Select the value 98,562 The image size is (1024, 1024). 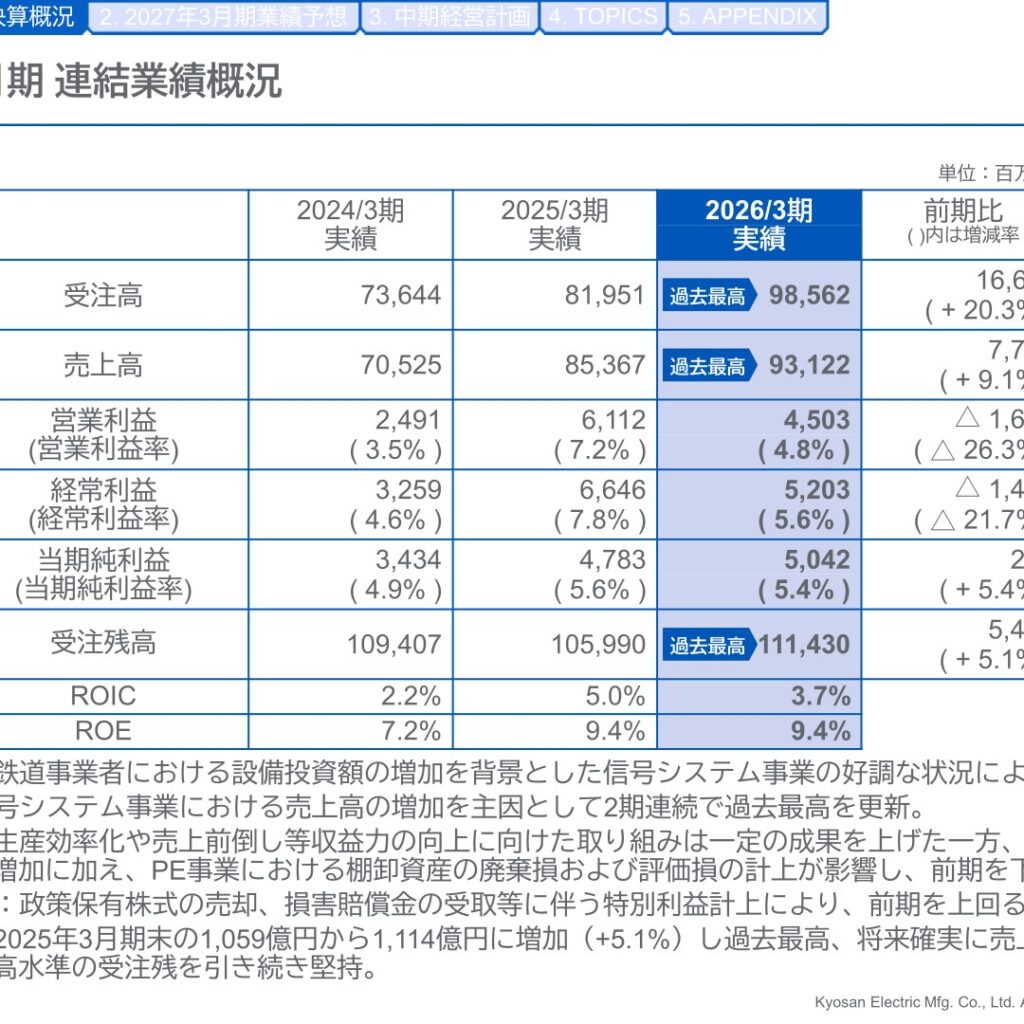click(x=809, y=295)
